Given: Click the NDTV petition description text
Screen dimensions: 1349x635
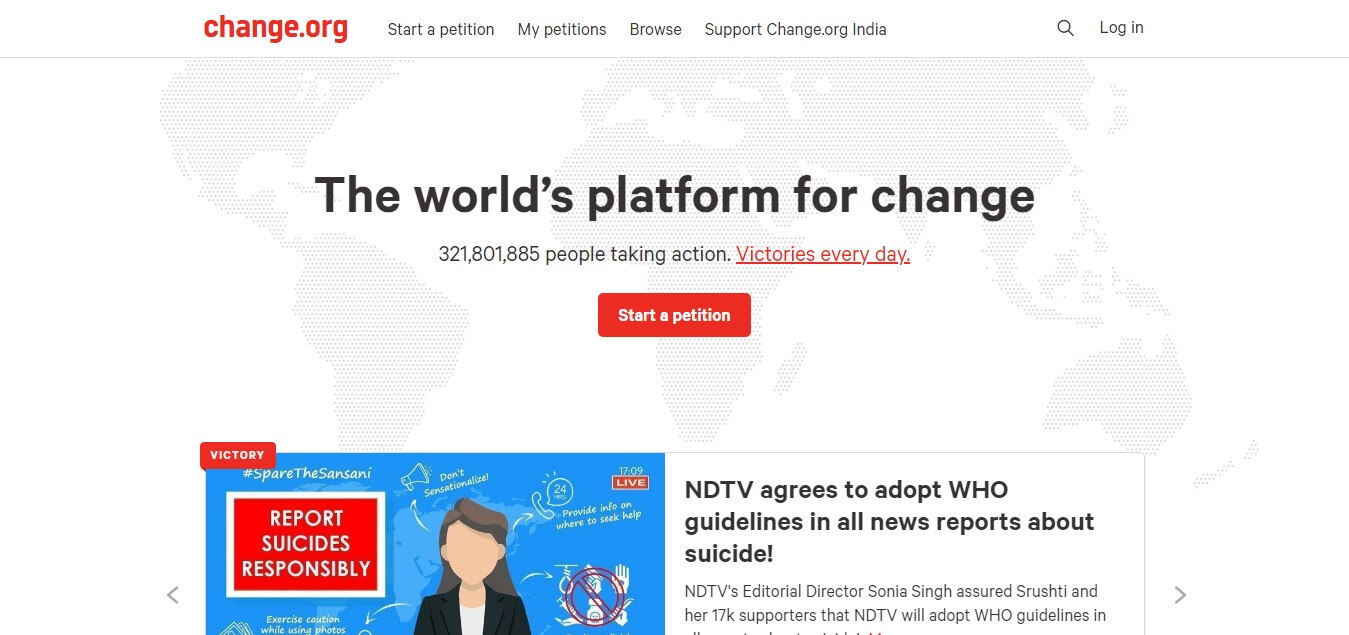Looking at the screenshot, I should click(895, 608).
